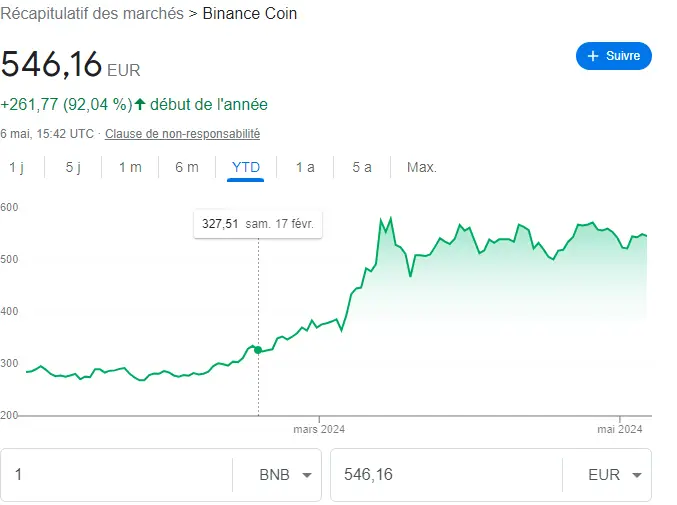This screenshot has width=677, height=505.
Task: Select the 1 j time range tab
Action: [17, 167]
